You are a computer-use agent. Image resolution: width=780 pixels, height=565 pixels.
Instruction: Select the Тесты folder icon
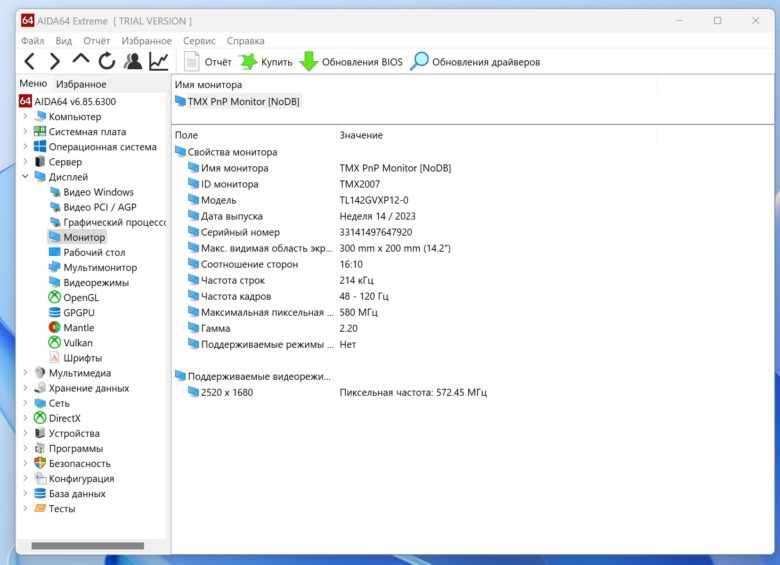click(40, 508)
